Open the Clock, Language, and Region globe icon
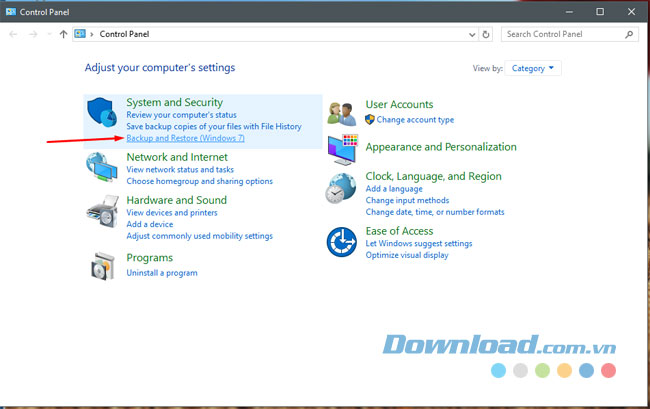 pyautogui.click(x=340, y=189)
